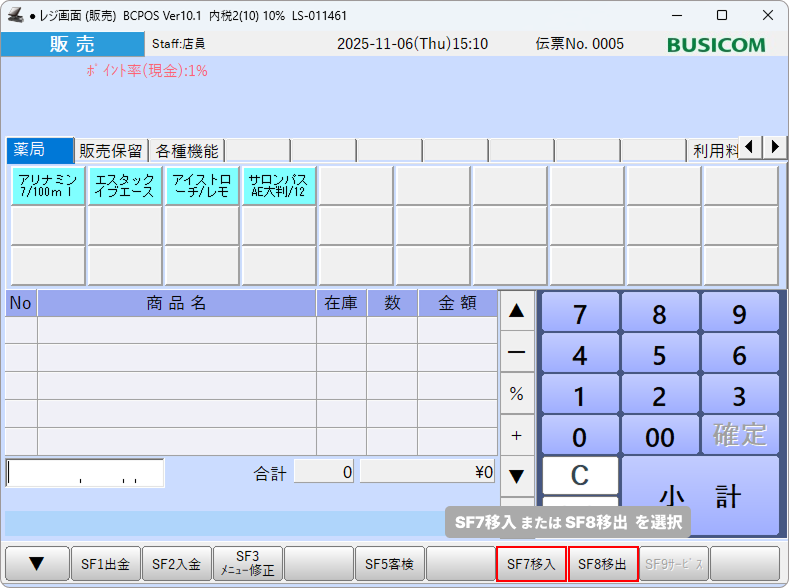The width and height of the screenshot is (789, 588).
Task: Open the 各種機能 tab
Action: [x=187, y=151]
